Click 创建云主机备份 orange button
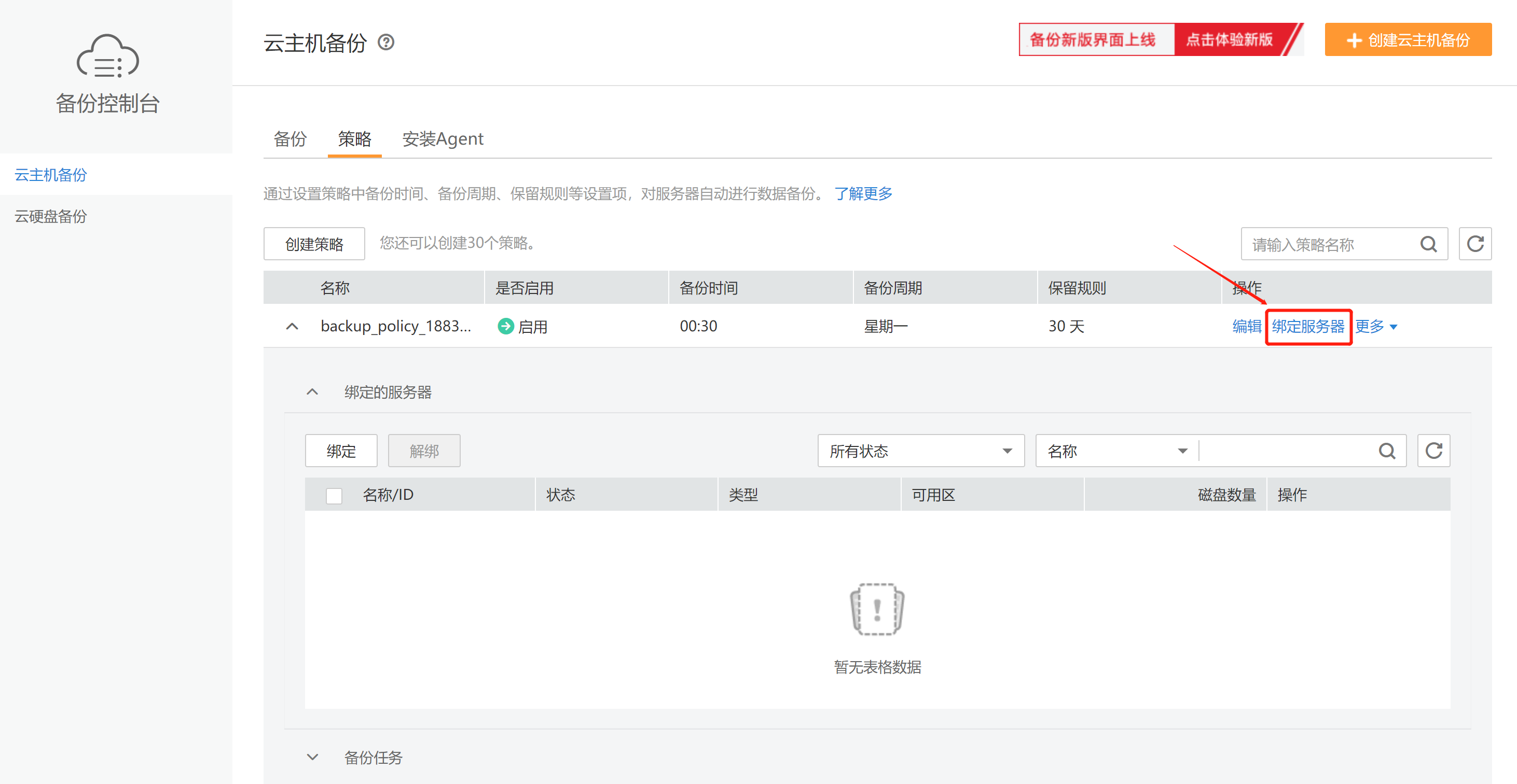 [x=1408, y=39]
